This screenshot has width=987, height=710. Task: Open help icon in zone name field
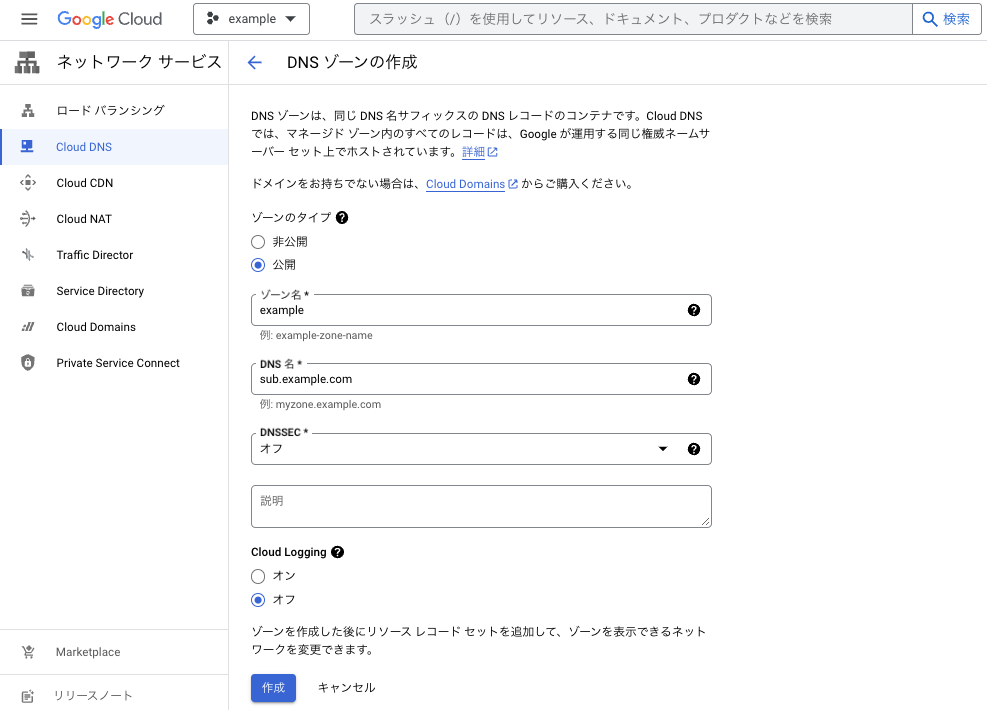coord(694,310)
